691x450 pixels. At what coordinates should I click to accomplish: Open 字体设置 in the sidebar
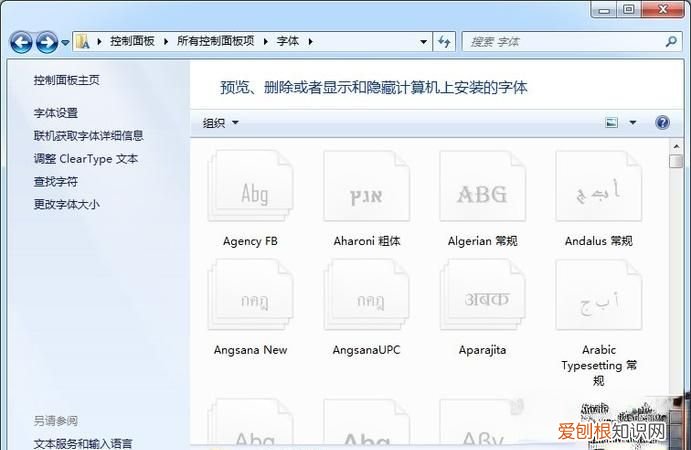click(x=56, y=113)
